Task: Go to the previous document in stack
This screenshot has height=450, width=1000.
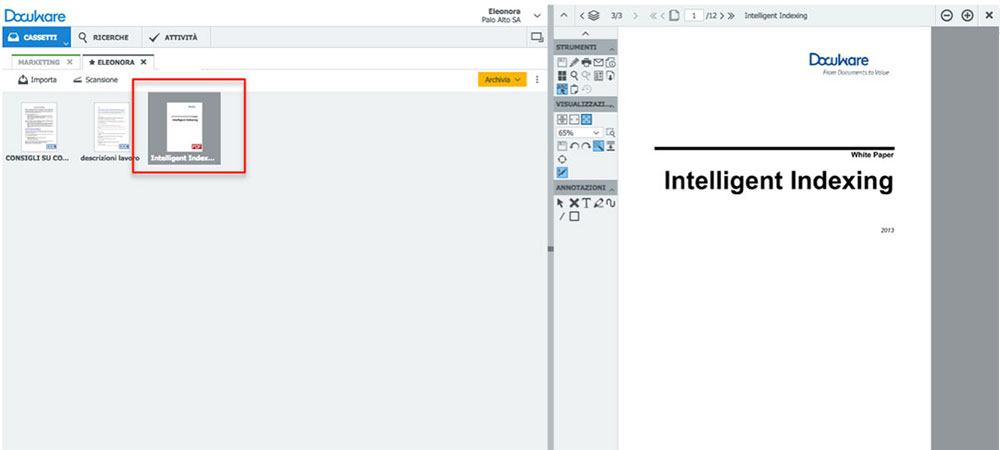Action: click(582, 15)
